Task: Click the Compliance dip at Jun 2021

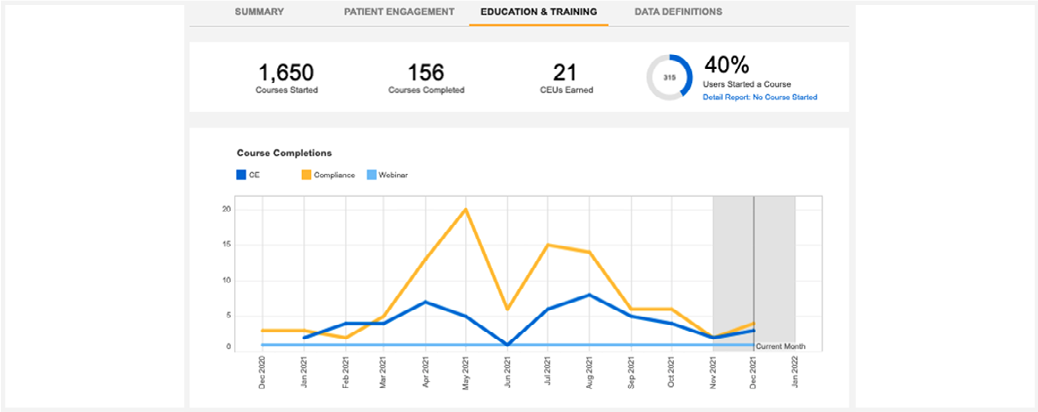Action: point(508,308)
